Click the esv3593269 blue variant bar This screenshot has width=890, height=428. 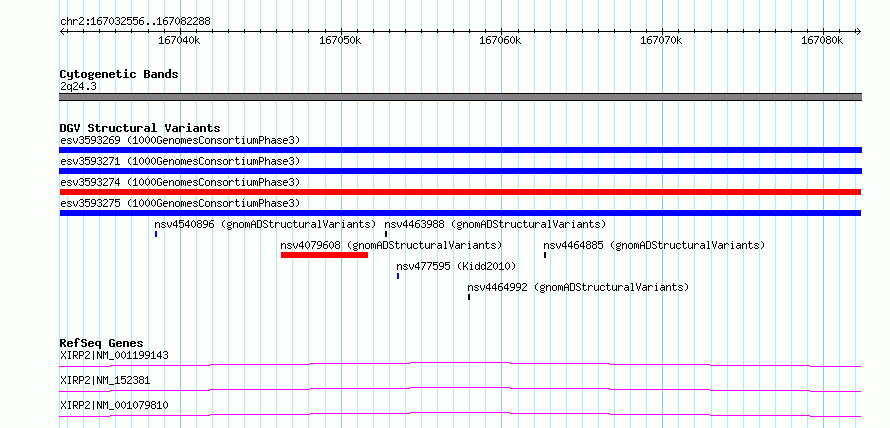[x=460, y=150]
